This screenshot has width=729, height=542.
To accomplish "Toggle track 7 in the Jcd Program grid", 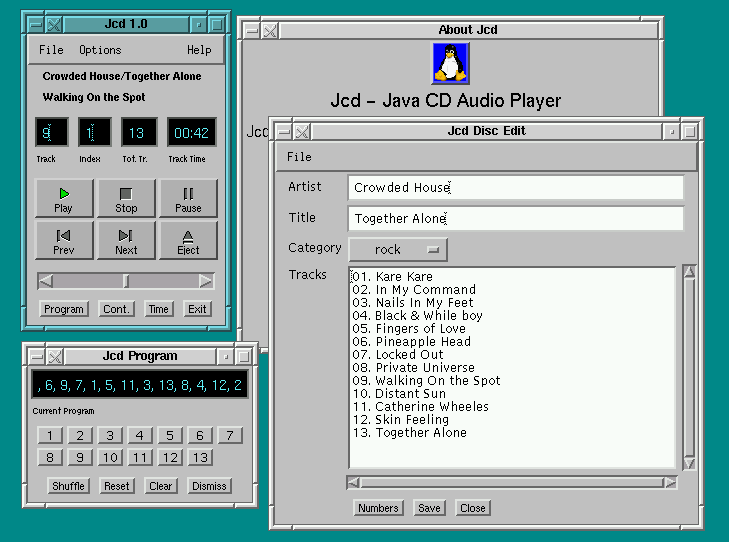I will coord(230,435).
